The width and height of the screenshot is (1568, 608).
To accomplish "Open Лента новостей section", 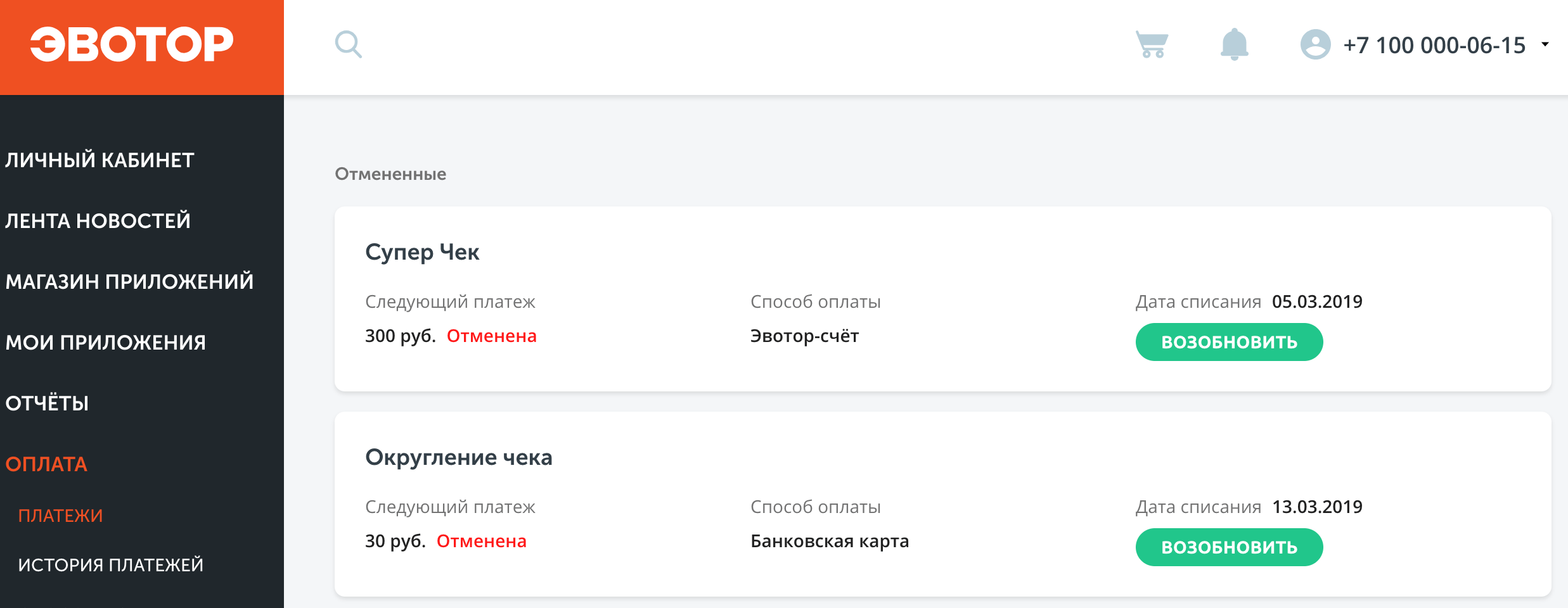I will (98, 220).
